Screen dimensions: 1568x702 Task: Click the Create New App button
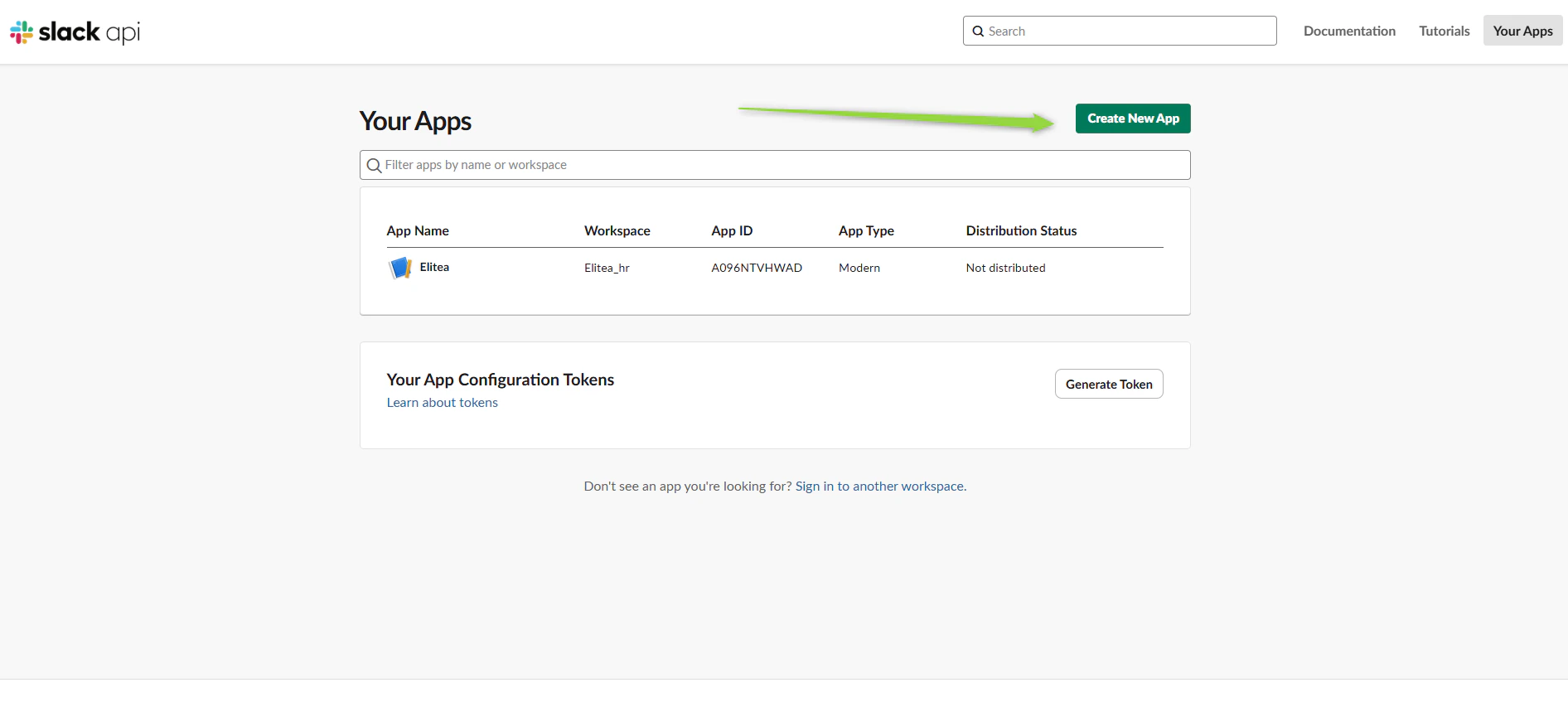[1133, 119]
